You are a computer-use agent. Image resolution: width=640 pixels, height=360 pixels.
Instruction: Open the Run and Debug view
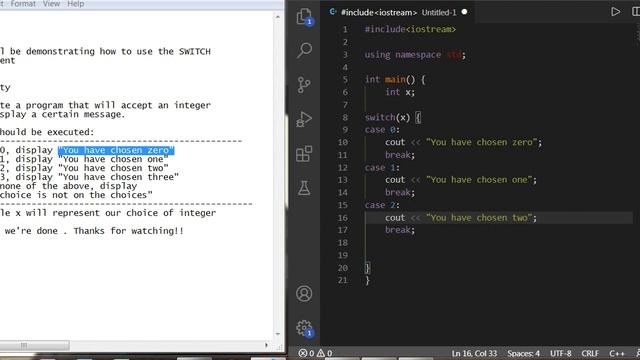point(304,119)
